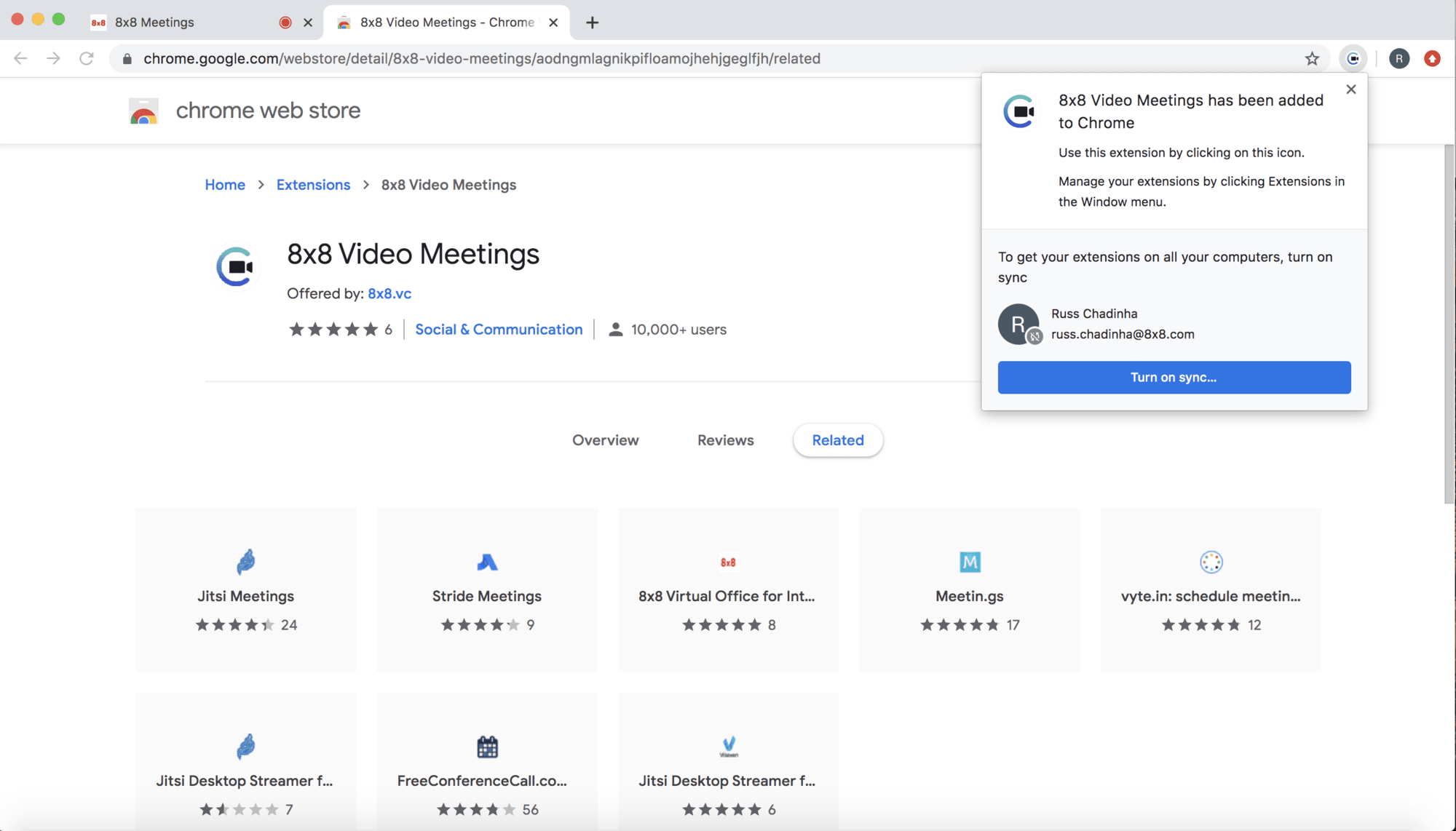Go to the Home breadcrumb link

[225, 185]
